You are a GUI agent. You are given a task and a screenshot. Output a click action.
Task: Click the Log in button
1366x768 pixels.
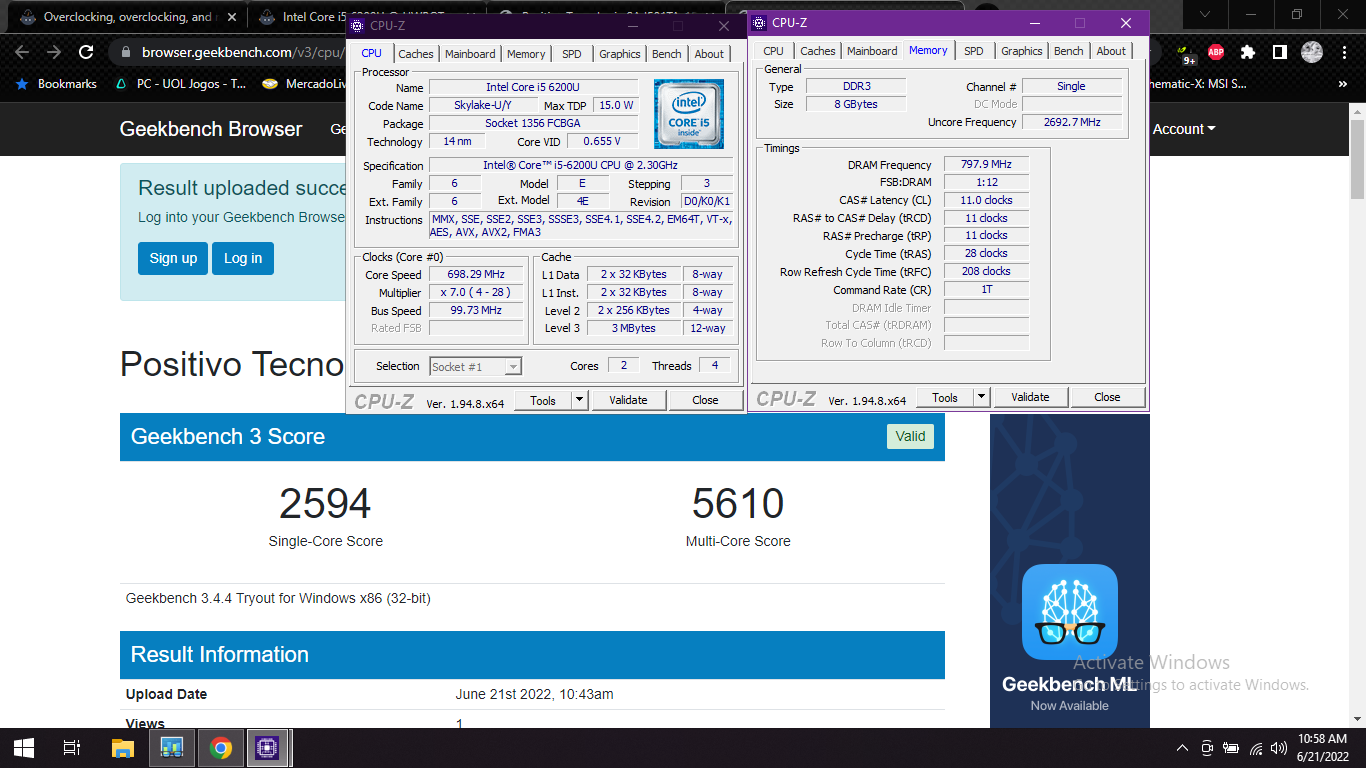243,258
